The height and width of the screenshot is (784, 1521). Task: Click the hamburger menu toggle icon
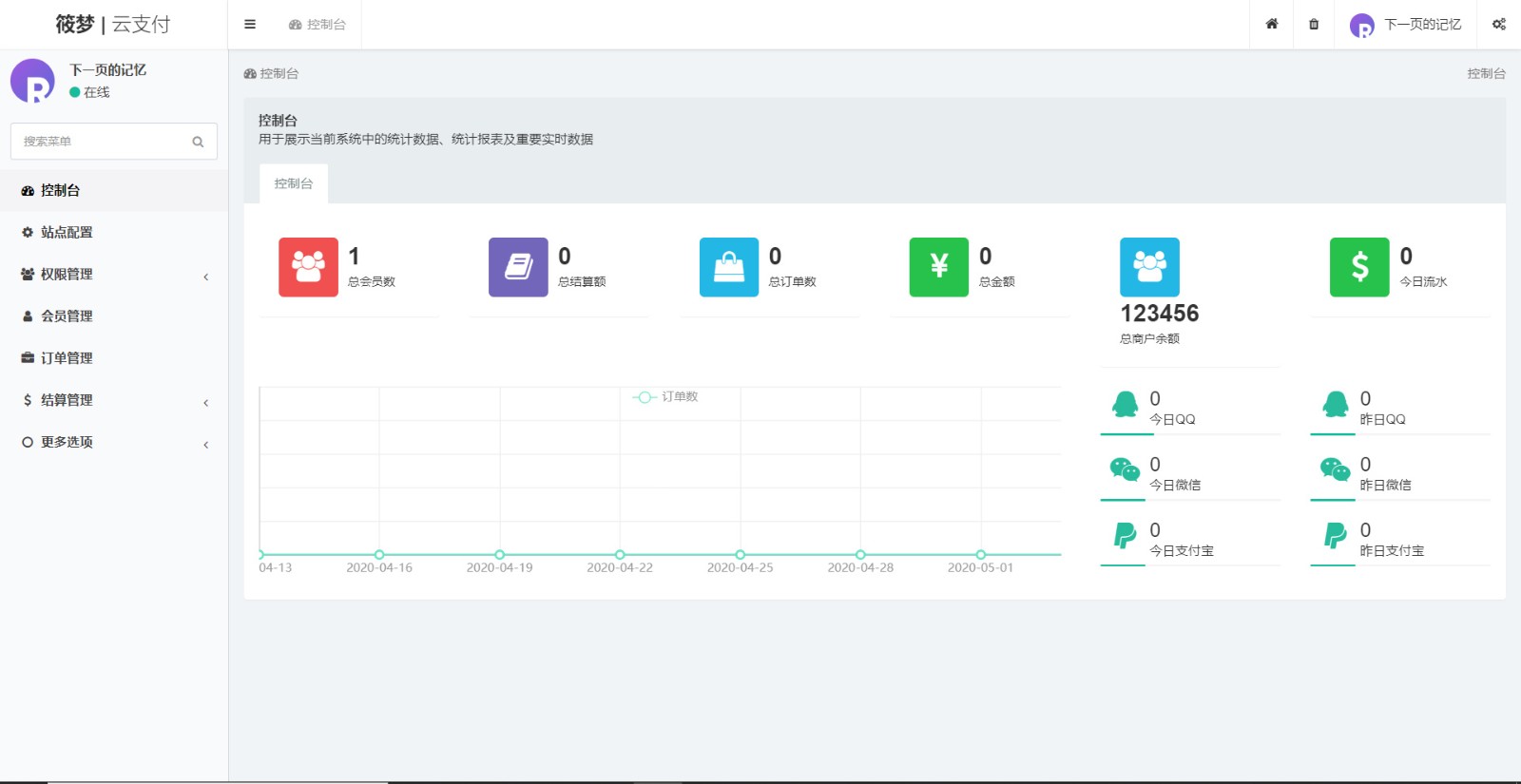pos(250,25)
